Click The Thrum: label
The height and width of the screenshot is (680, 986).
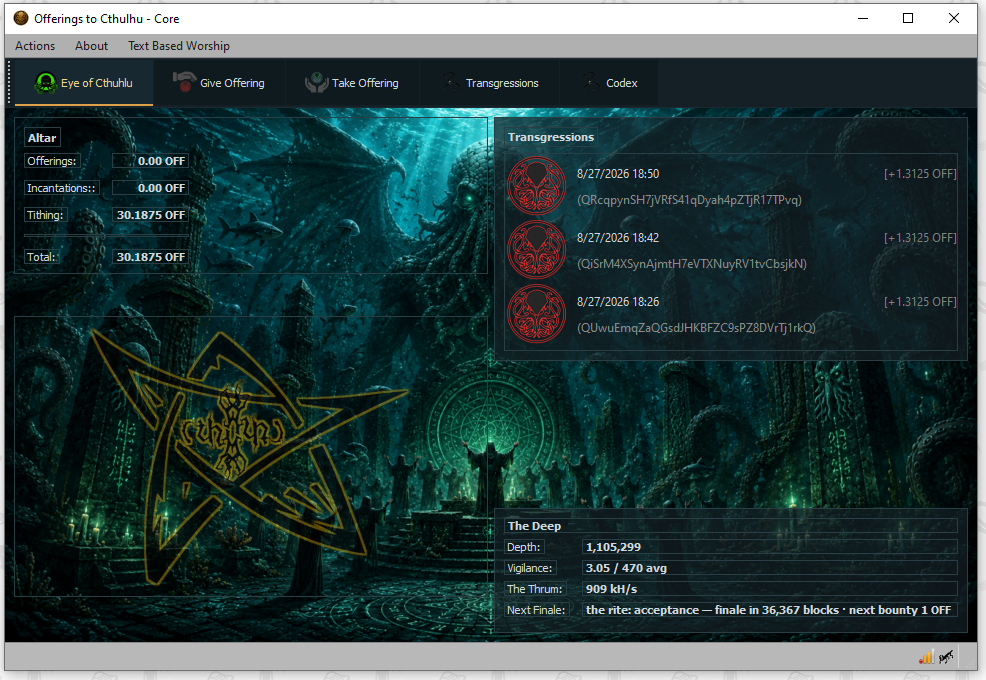[x=535, y=589]
